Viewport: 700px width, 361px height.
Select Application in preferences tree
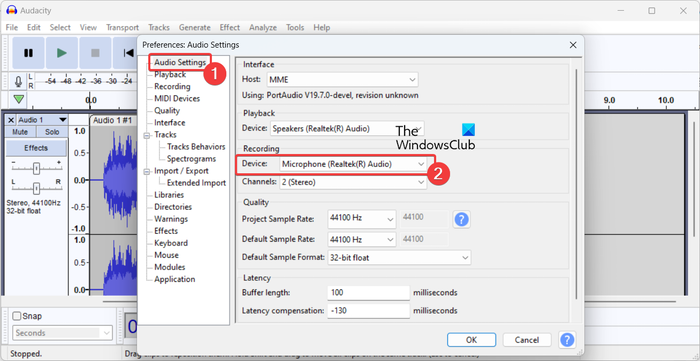pyautogui.click(x=175, y=279)
